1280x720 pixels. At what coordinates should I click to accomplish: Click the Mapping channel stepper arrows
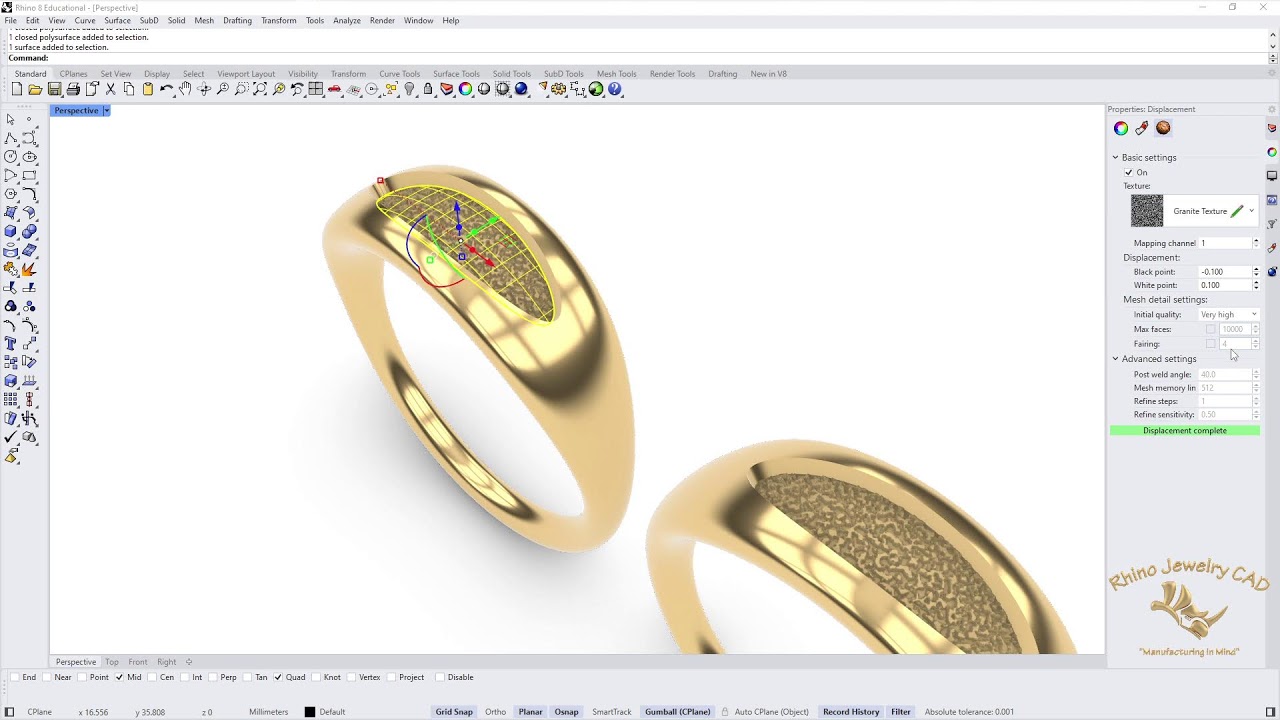[1256, 243]
